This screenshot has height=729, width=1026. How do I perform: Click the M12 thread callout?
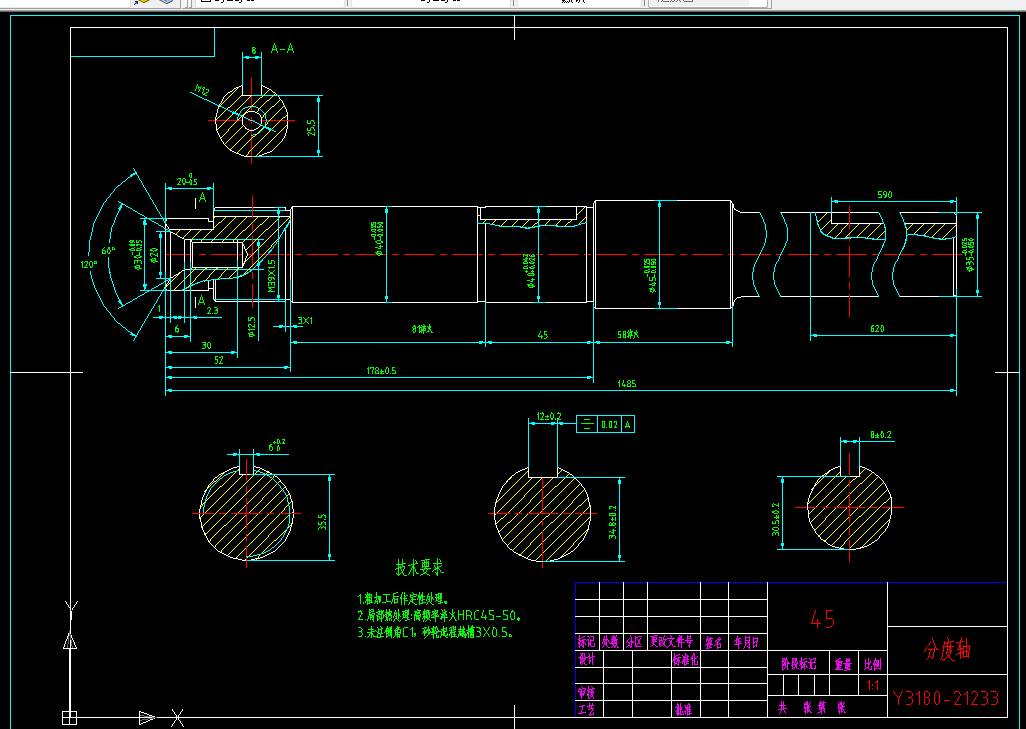coord(203,90)
